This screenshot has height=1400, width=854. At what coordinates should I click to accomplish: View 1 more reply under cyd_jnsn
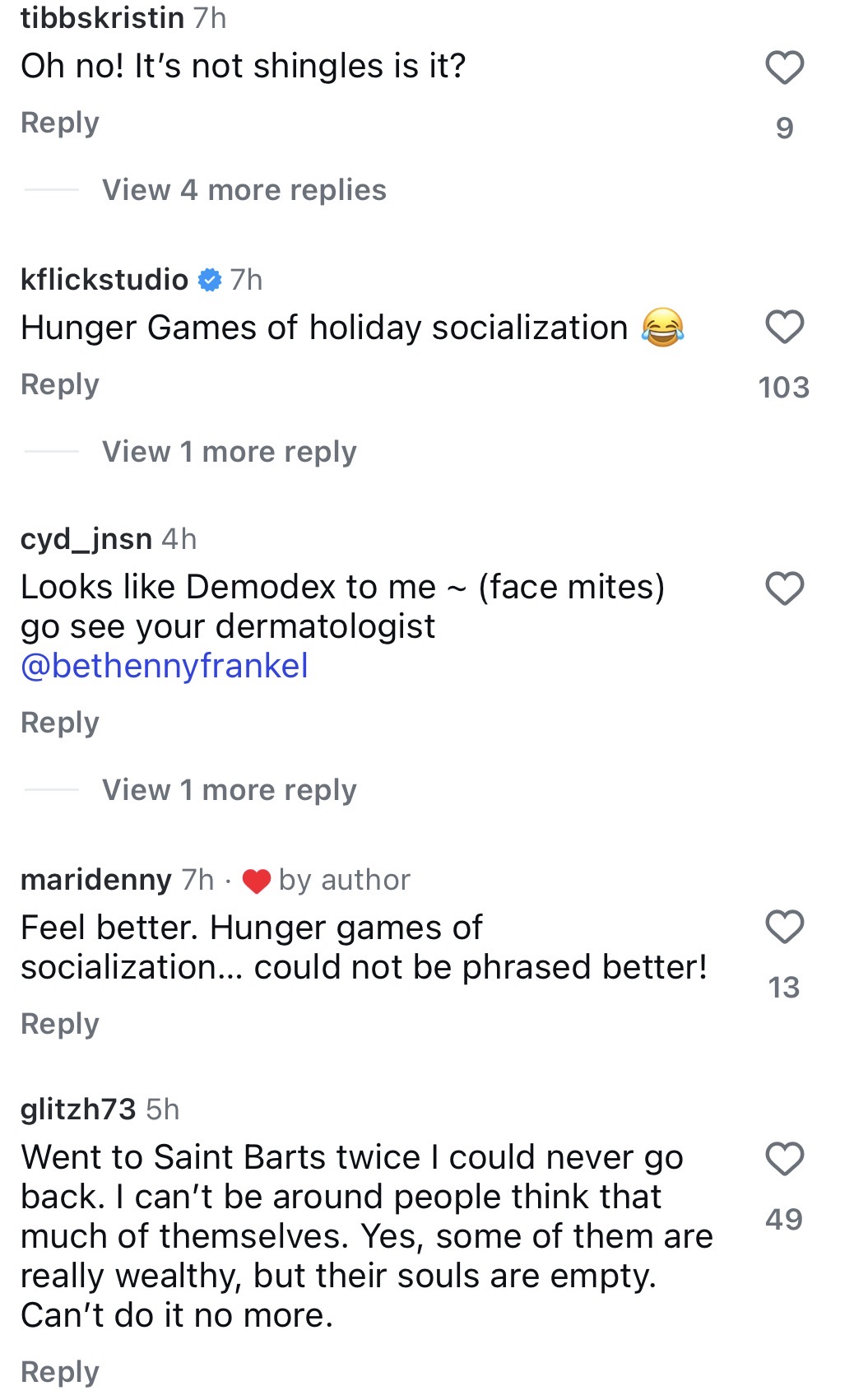click(x=229, y=789)
